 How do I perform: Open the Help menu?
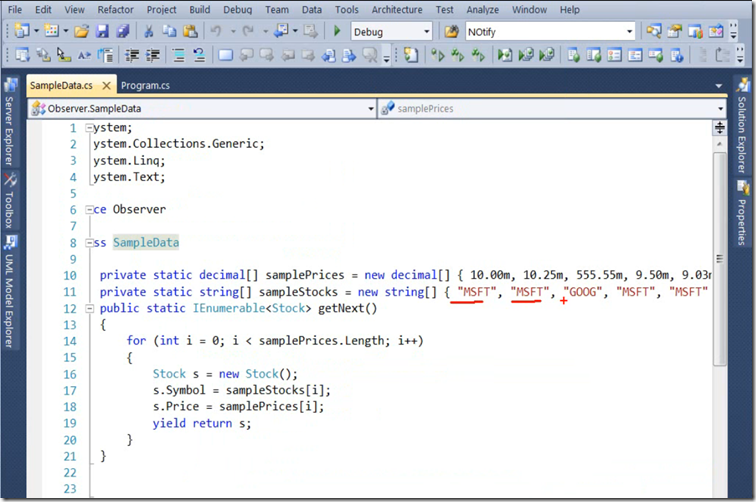569,10
